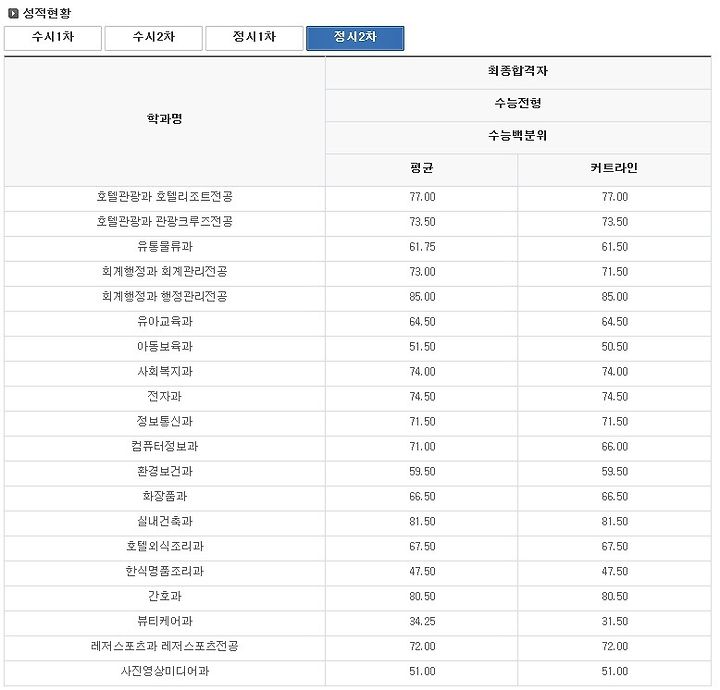Viewport: 720px width, 690px height.
Task: Select the 호텔관광과 호텔리조트전공 row name
Action: 164,197
